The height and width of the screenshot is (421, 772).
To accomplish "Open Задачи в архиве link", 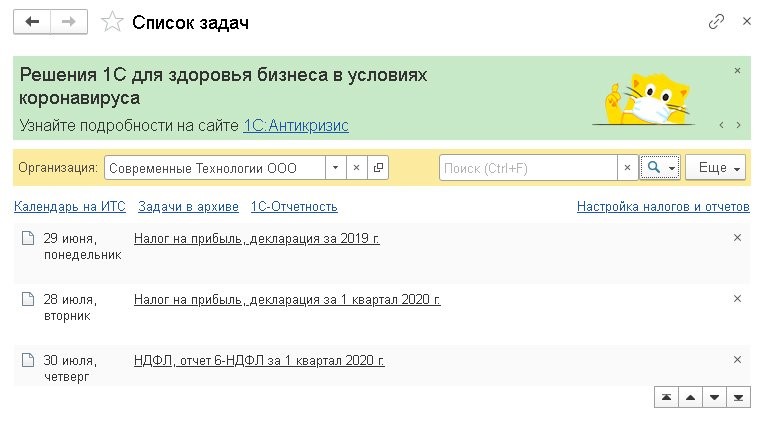I will click(188, 207).
